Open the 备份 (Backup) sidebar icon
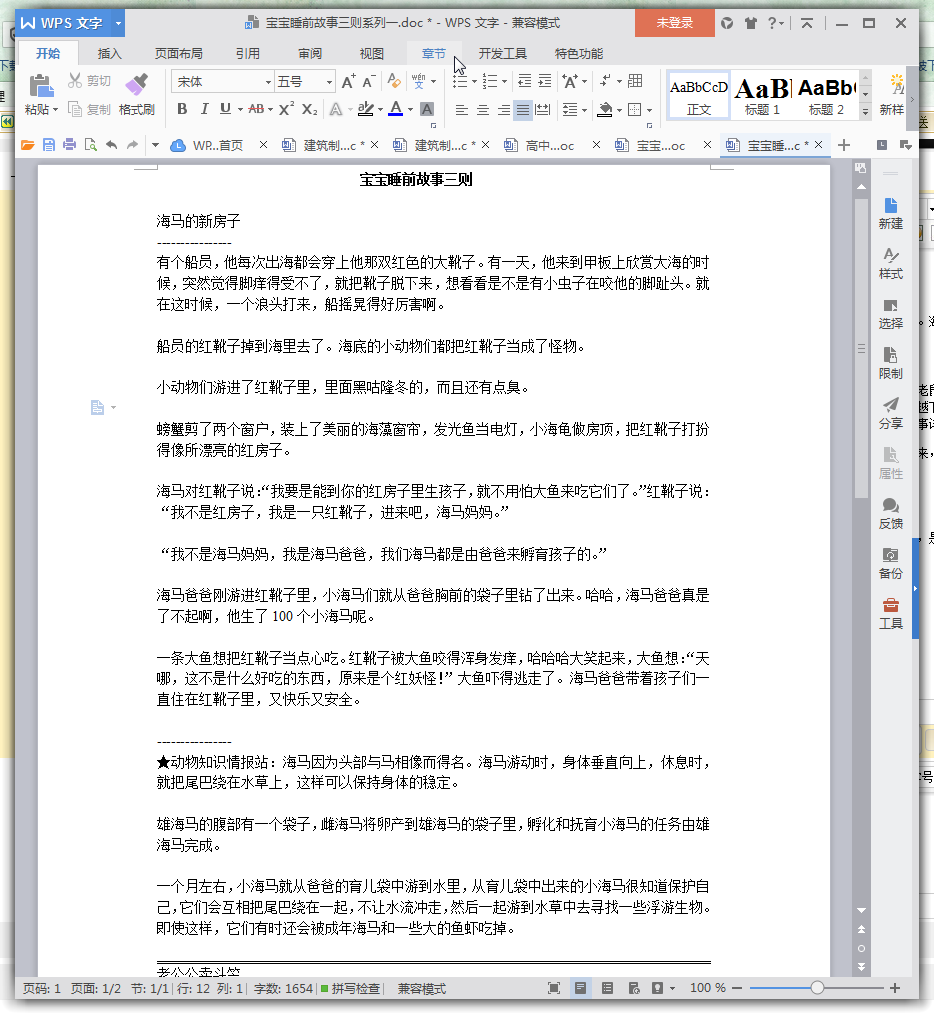The width and height of the screenshot is (934, 1014). [x=891, y=563]
